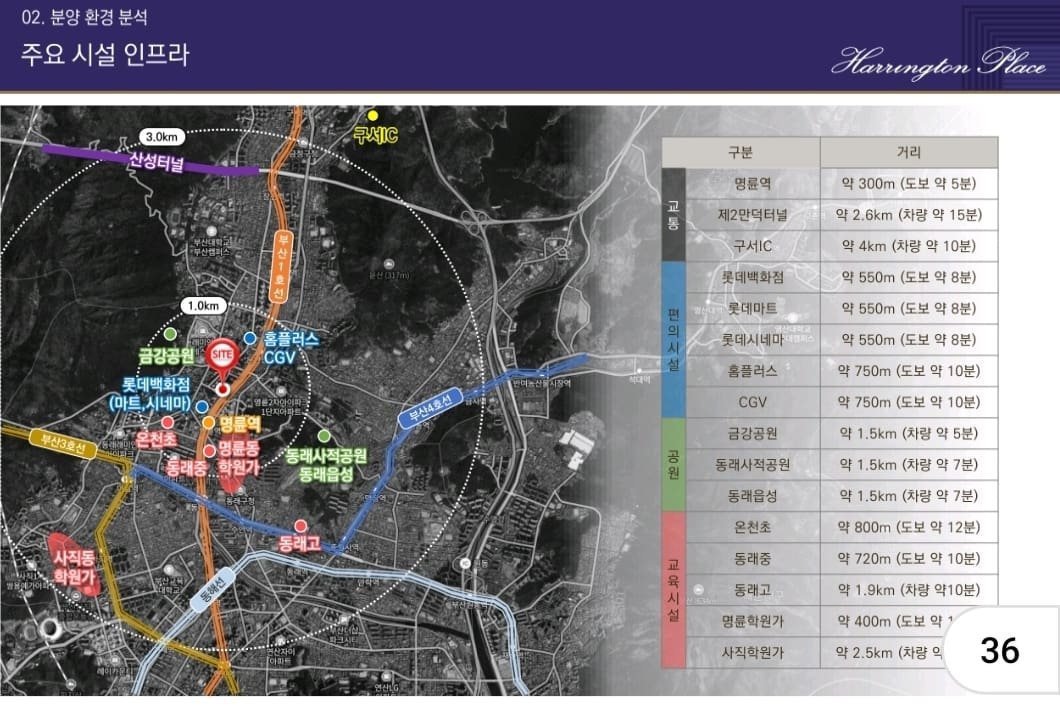Click the green dot above 동래사적공원 label
Viewport: 1060px width, 712px height.
324,436
